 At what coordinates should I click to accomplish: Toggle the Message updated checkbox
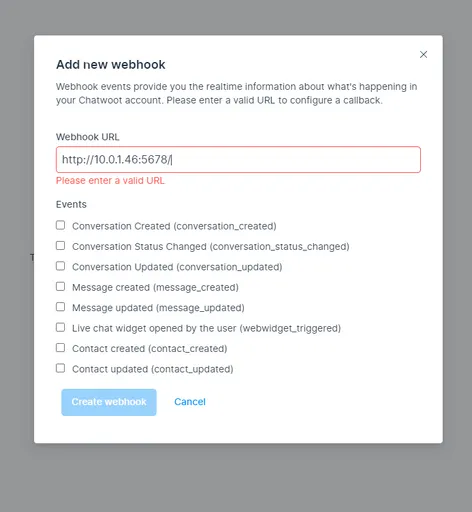click(60, 307)
